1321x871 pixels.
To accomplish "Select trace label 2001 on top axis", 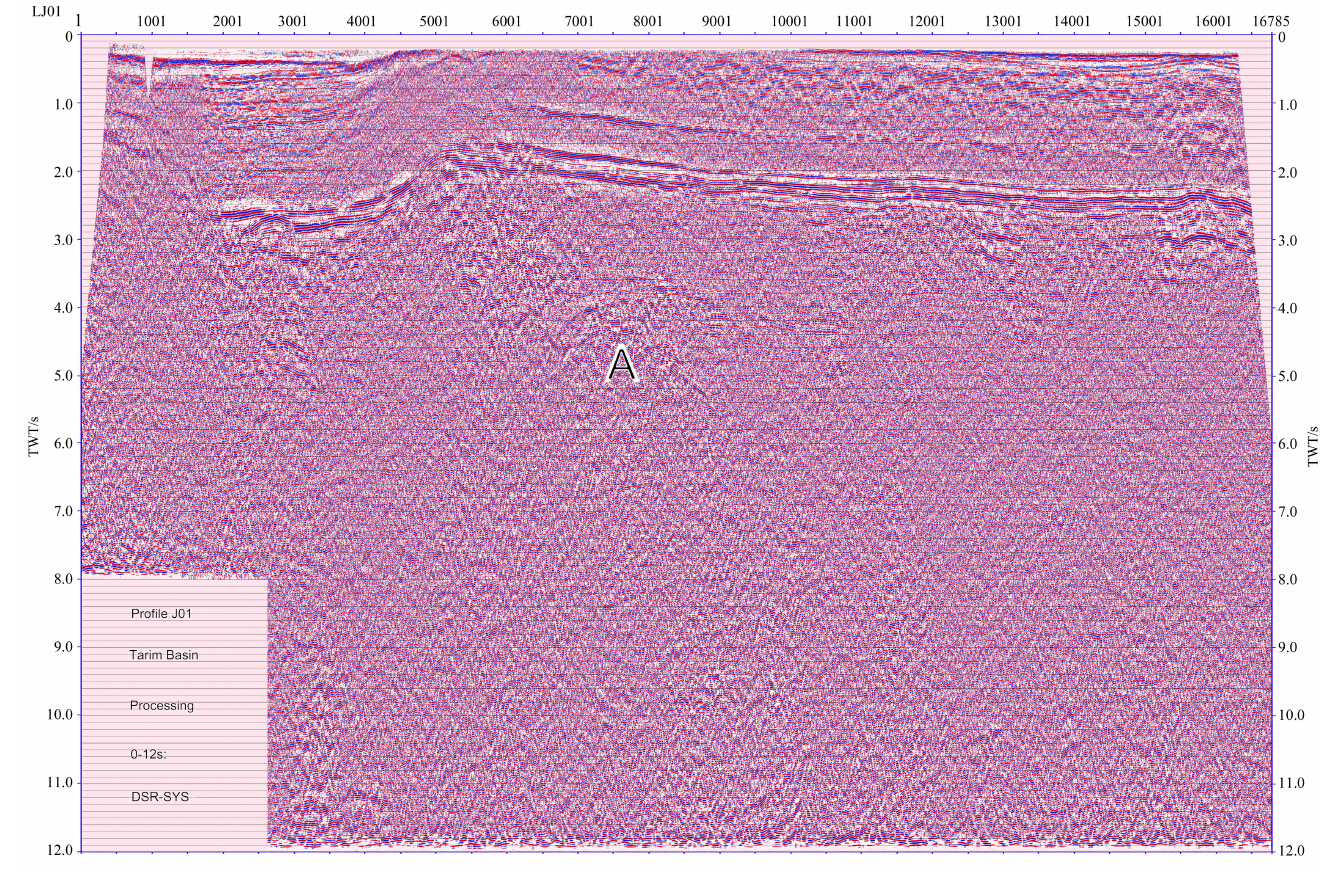I will [x=227, y=20].
